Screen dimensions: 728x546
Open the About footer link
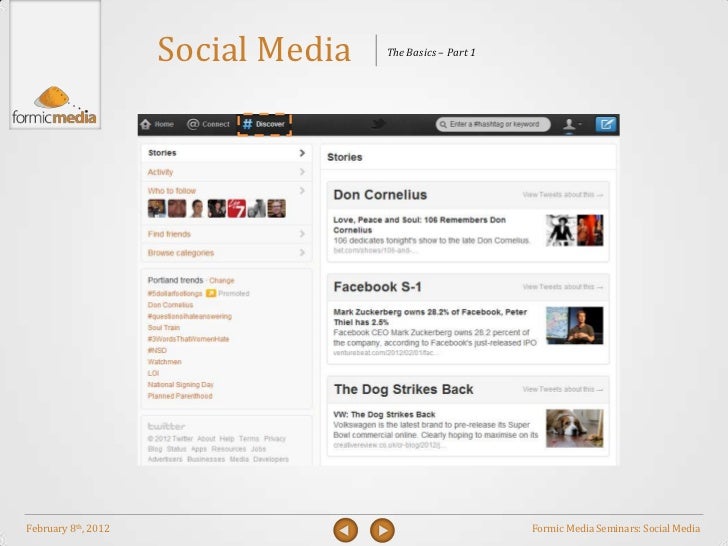coord(206,439)
